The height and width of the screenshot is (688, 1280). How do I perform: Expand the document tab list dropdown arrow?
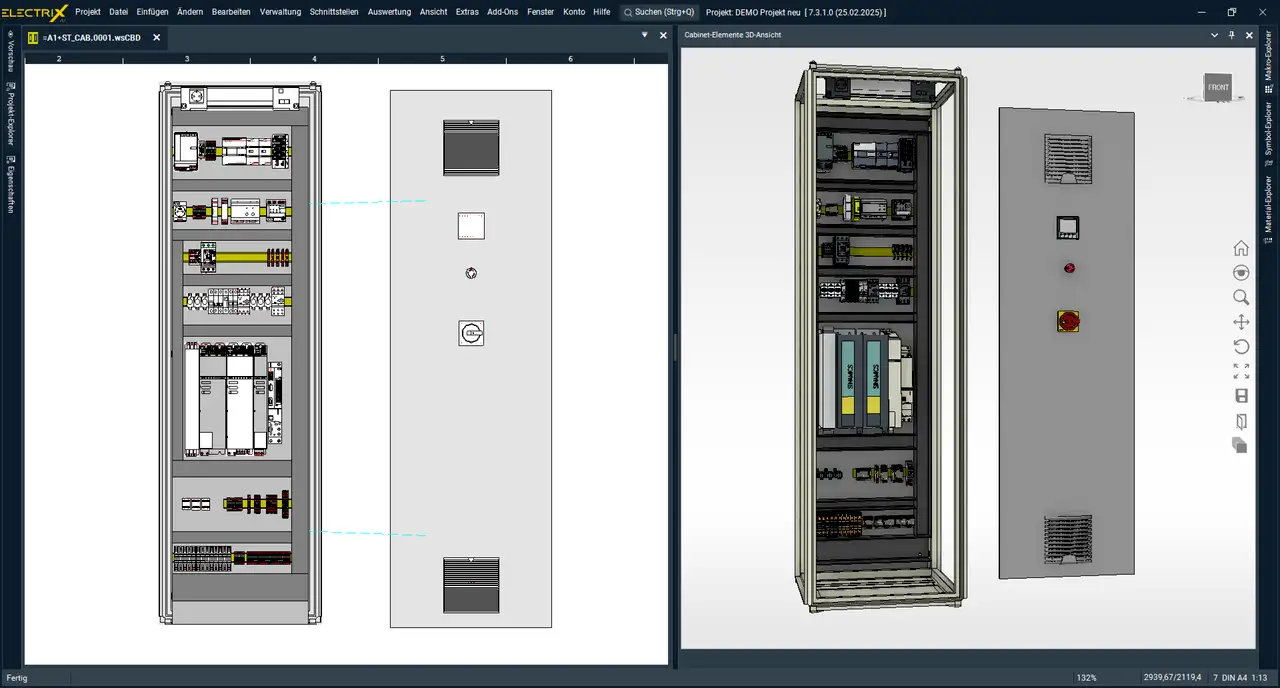(x=645, y=35)
